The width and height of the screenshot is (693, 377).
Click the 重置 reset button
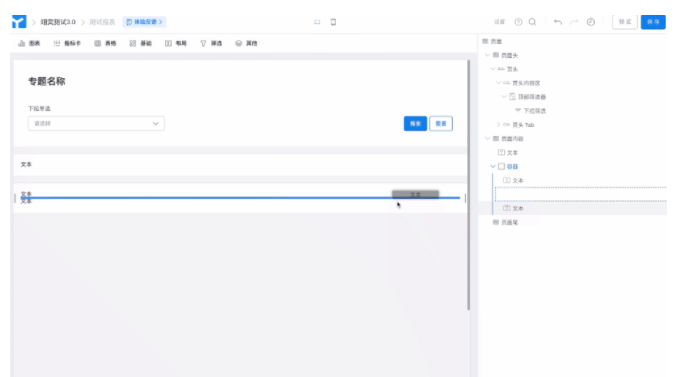click(441, 123)
